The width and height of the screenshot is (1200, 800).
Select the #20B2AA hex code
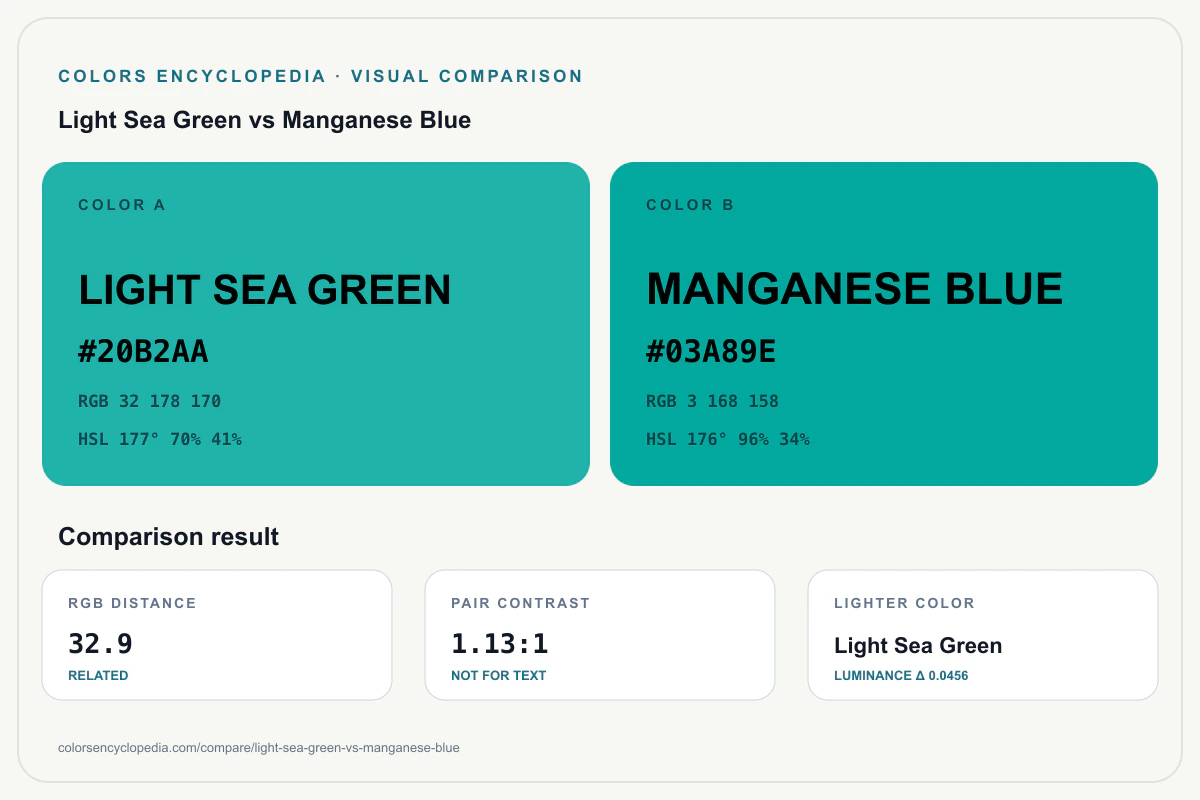[144, 352]
